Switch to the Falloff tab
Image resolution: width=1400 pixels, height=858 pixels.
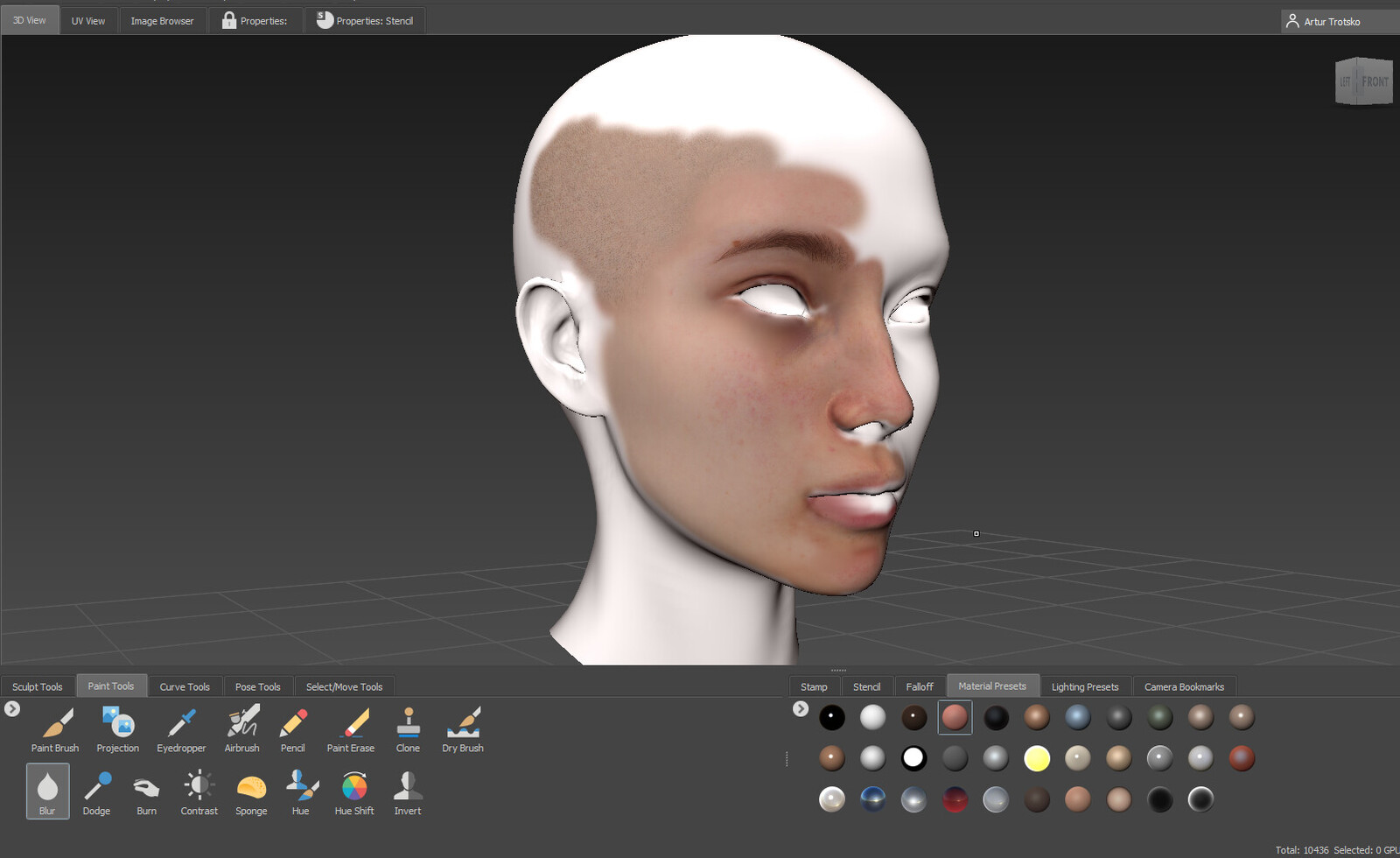[x=920, y=686]
